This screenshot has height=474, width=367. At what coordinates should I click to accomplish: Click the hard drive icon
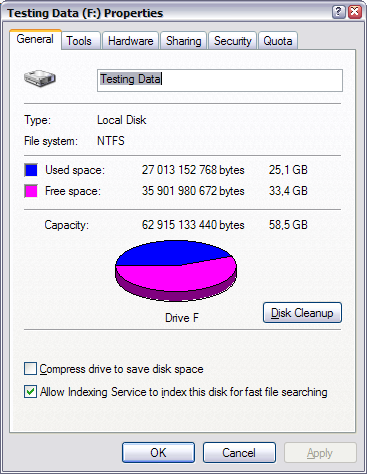coord(40,79)
